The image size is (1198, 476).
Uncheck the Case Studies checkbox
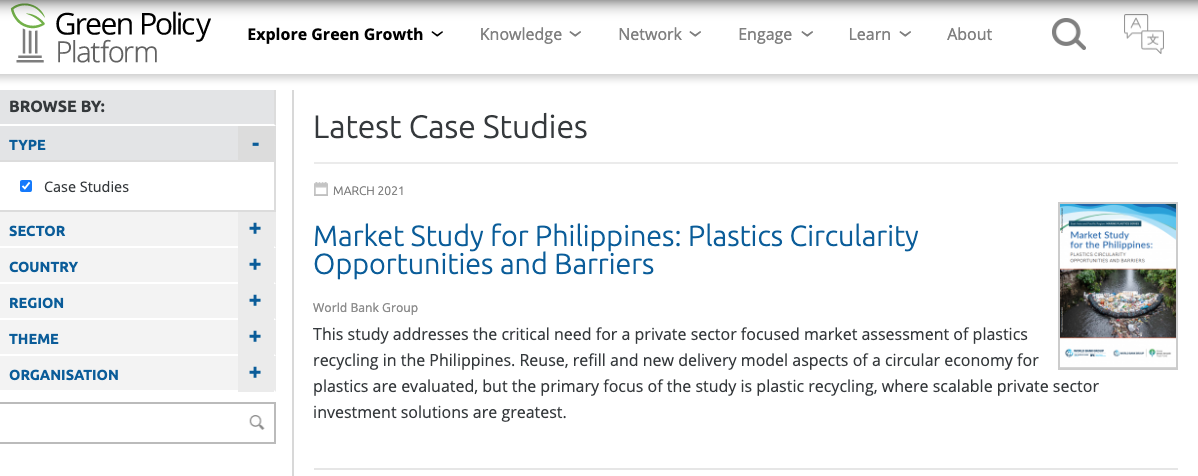pyautogui.click(x=26, y=186)
